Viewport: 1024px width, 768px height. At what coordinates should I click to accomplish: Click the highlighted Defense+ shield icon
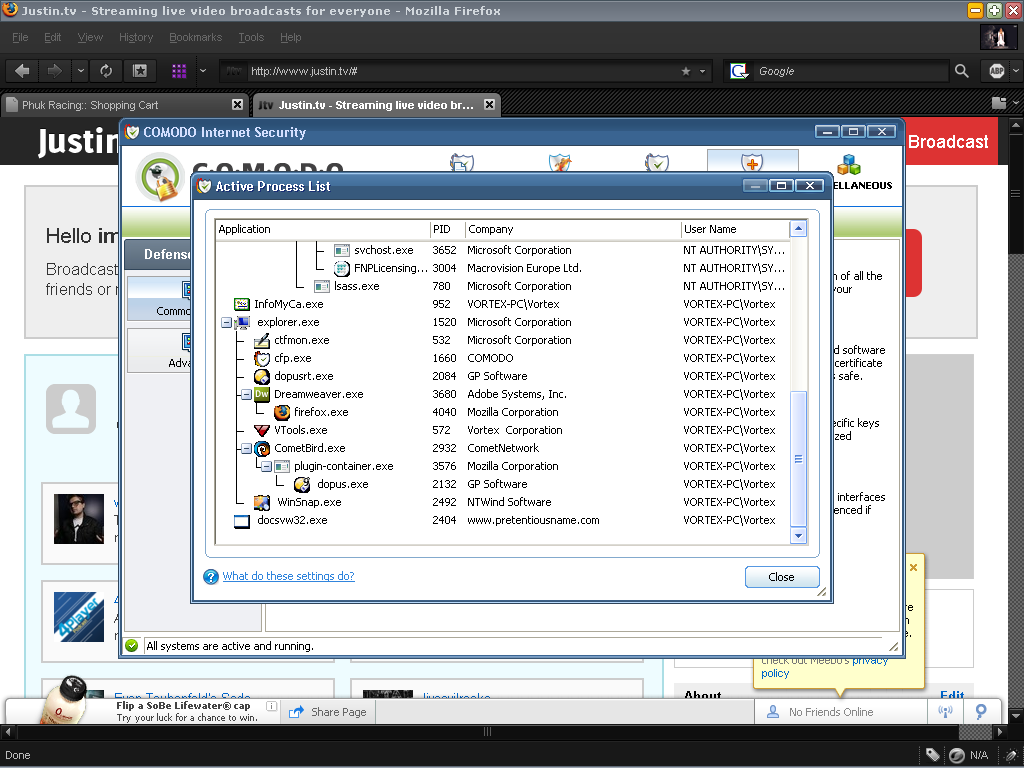752,162
